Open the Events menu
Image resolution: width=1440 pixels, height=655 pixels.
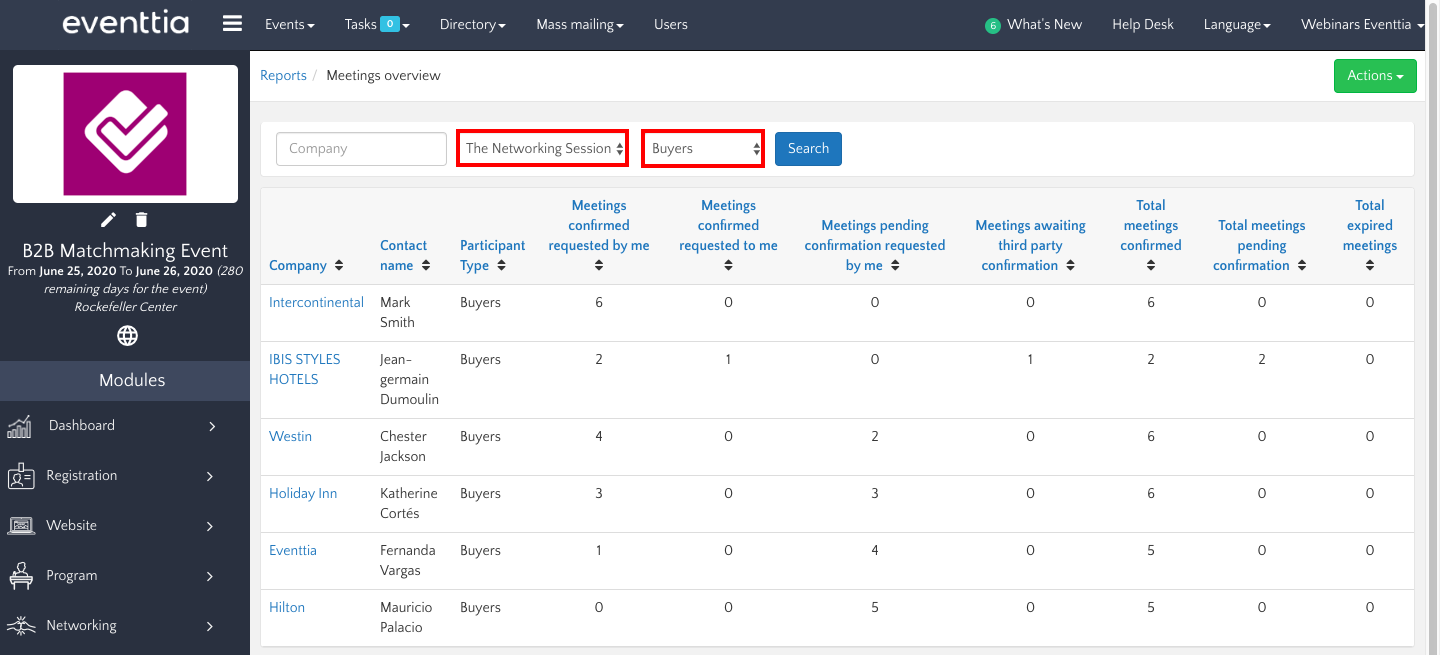(x=289, y=24)
